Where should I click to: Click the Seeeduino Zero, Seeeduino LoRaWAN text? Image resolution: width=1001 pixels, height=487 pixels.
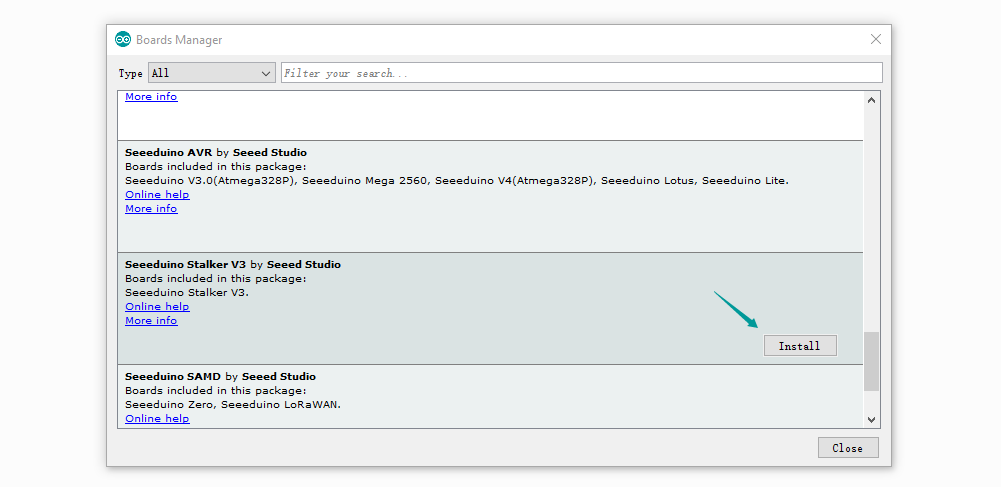(233, 405)
